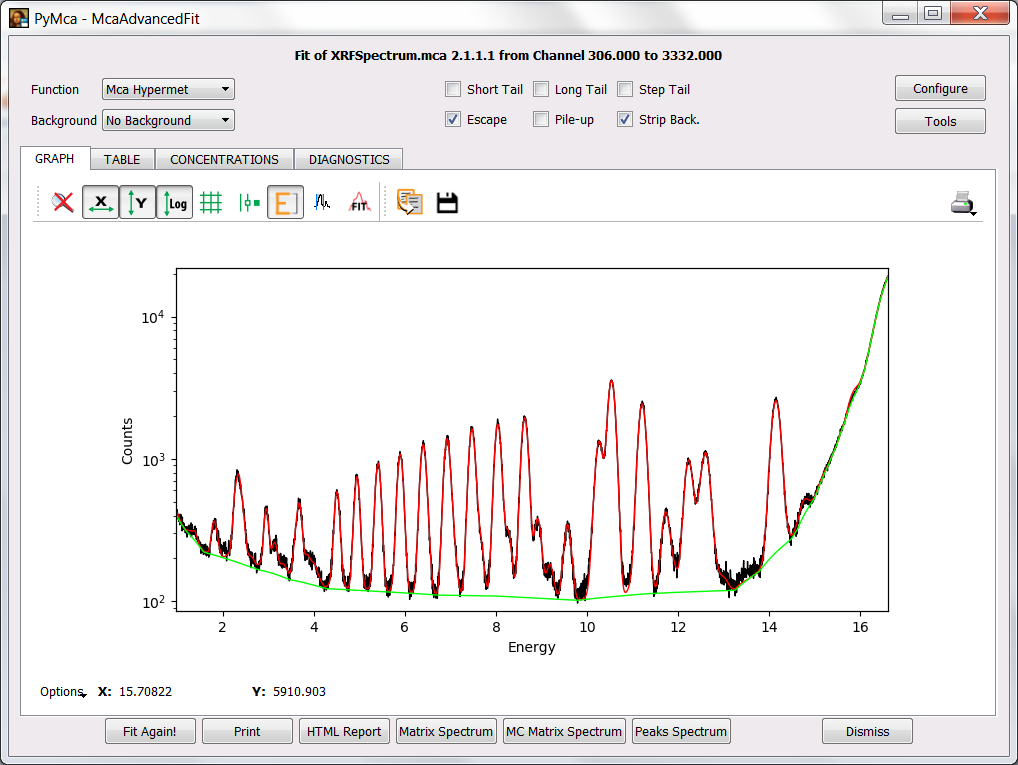Open the Options menu below graph
The image size is (1018, 765).
(x=62, y=692)
